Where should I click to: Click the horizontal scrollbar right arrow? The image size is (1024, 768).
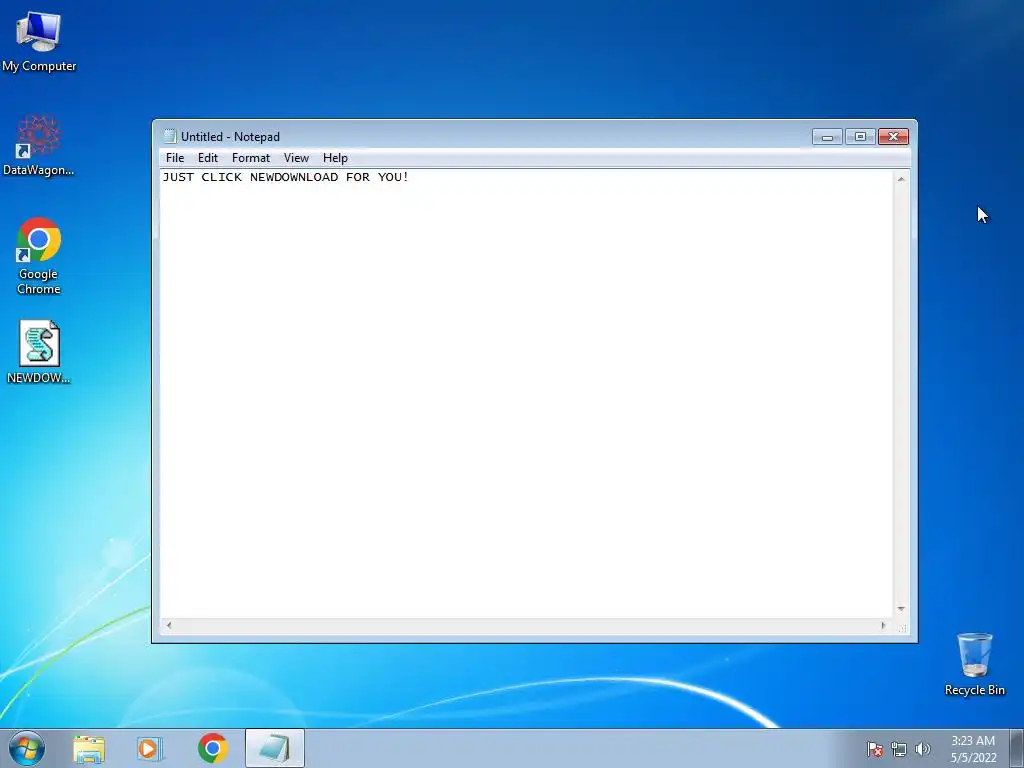tap(883, 625)
